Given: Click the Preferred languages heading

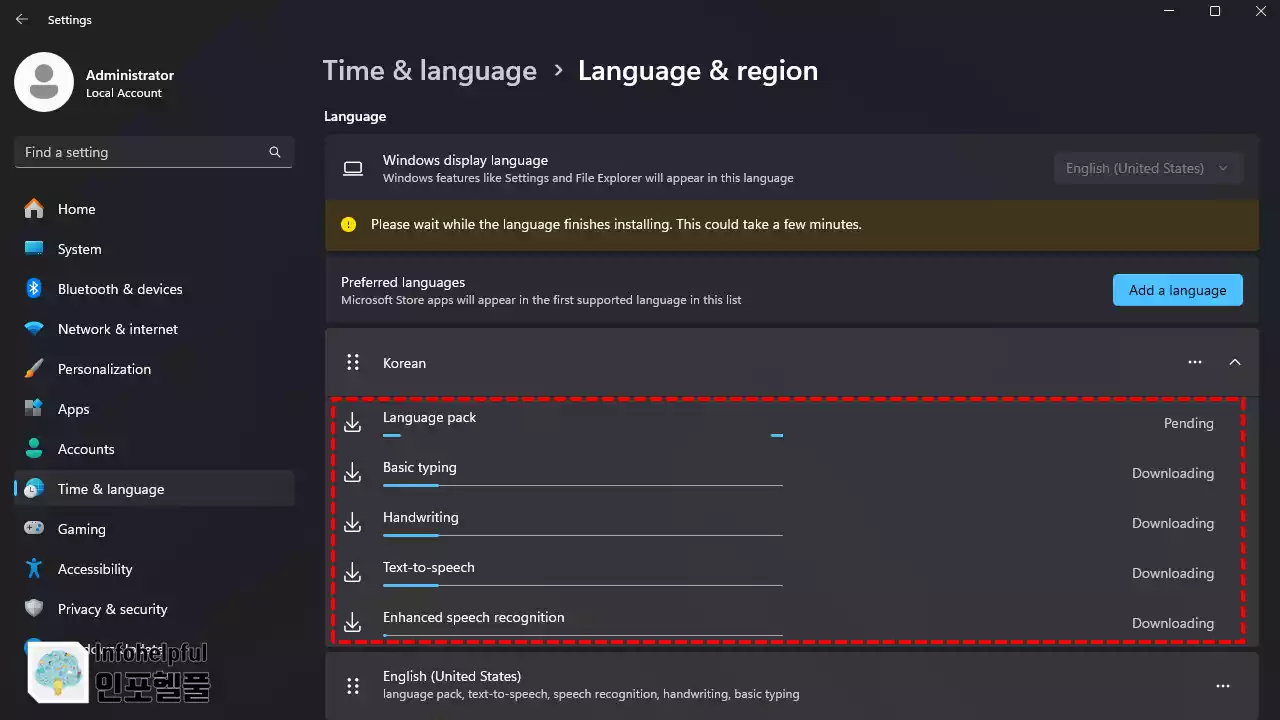Looking at the screenshot, I should point(403,282).
